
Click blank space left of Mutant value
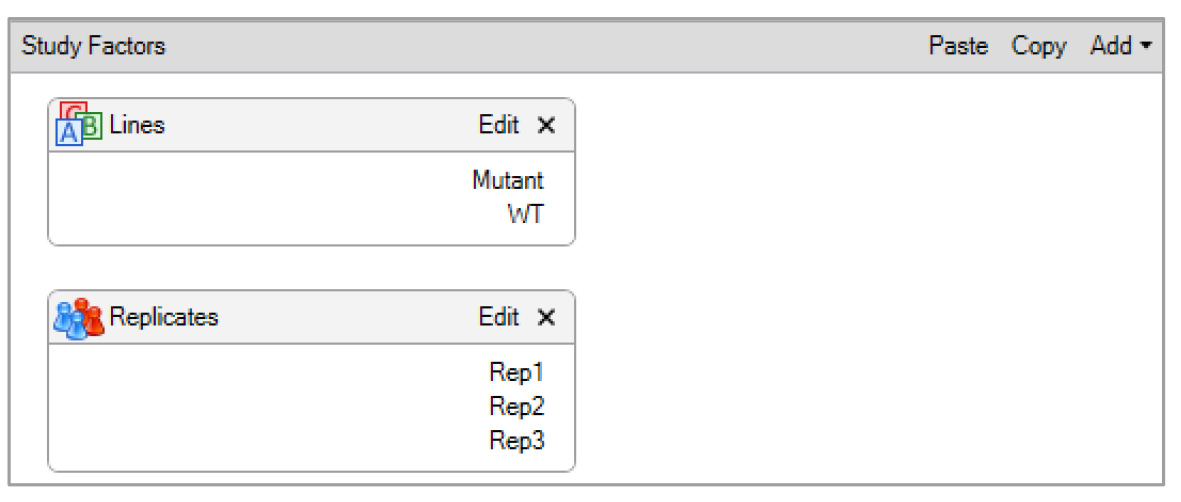pyautogui.click(x=250, y=181)
